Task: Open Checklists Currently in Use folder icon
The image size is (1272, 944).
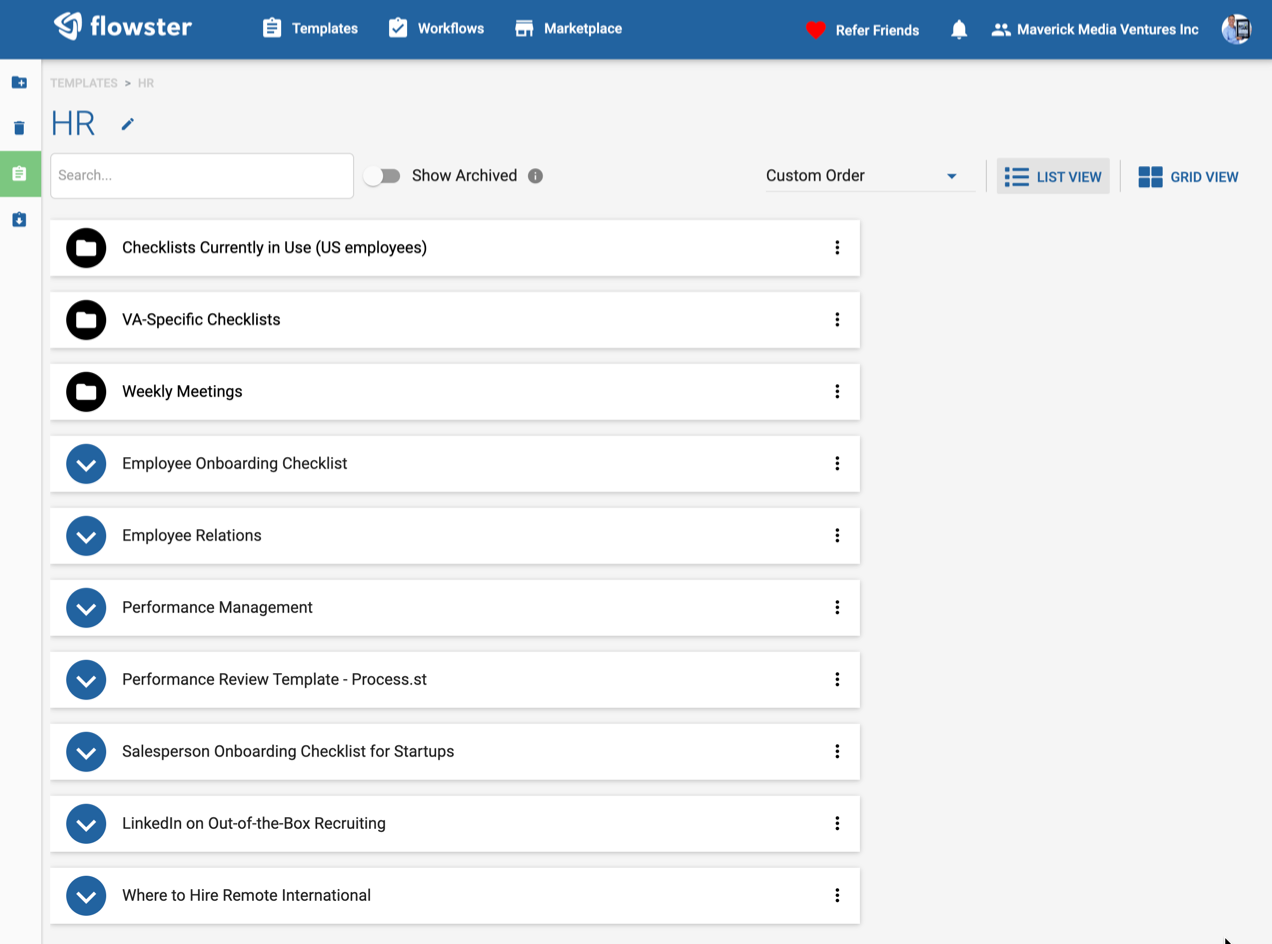Action: coord(86,248)
